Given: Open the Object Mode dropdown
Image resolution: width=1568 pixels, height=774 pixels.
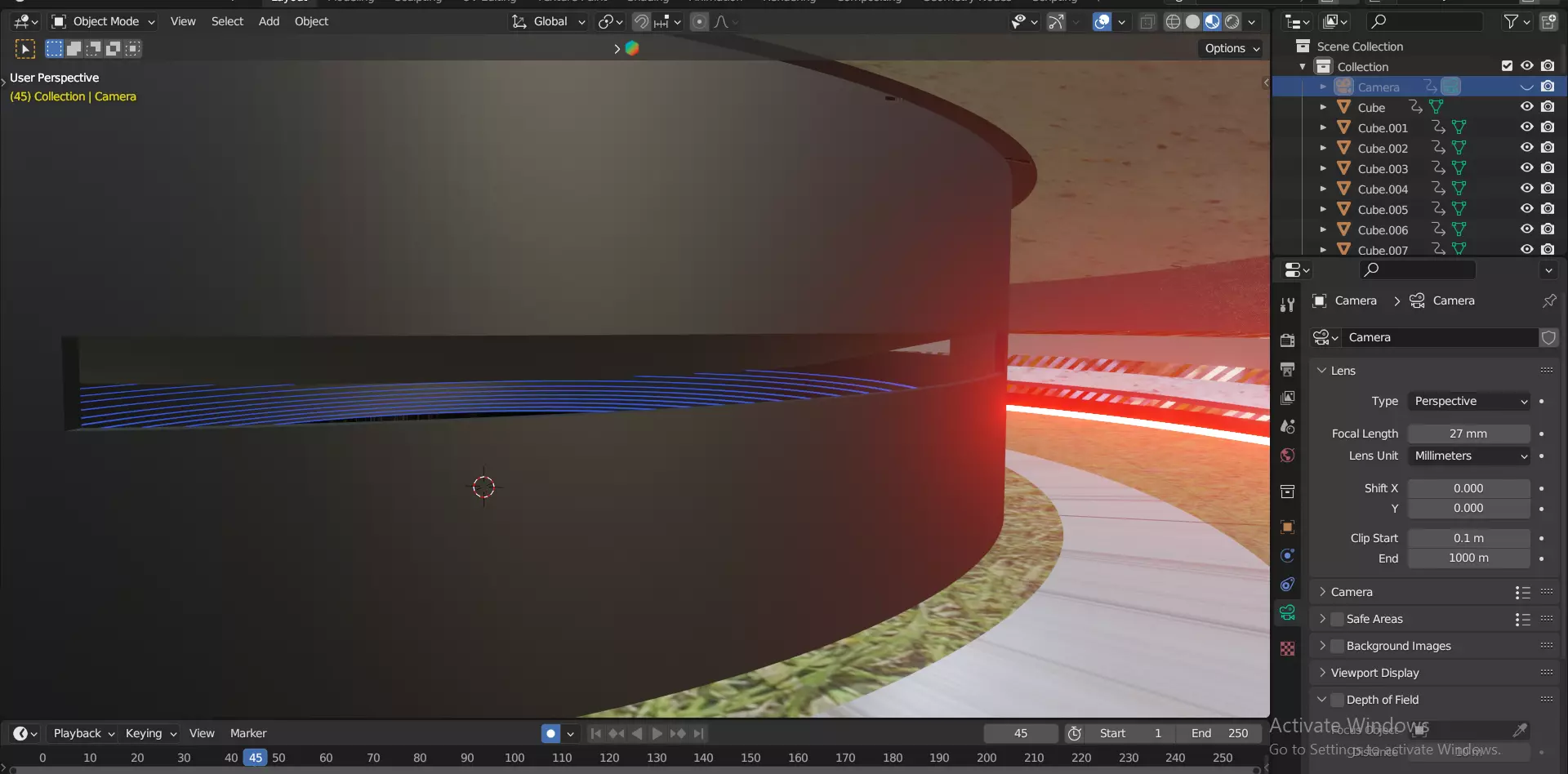Looking at the screenshot, I should [103, 22].
